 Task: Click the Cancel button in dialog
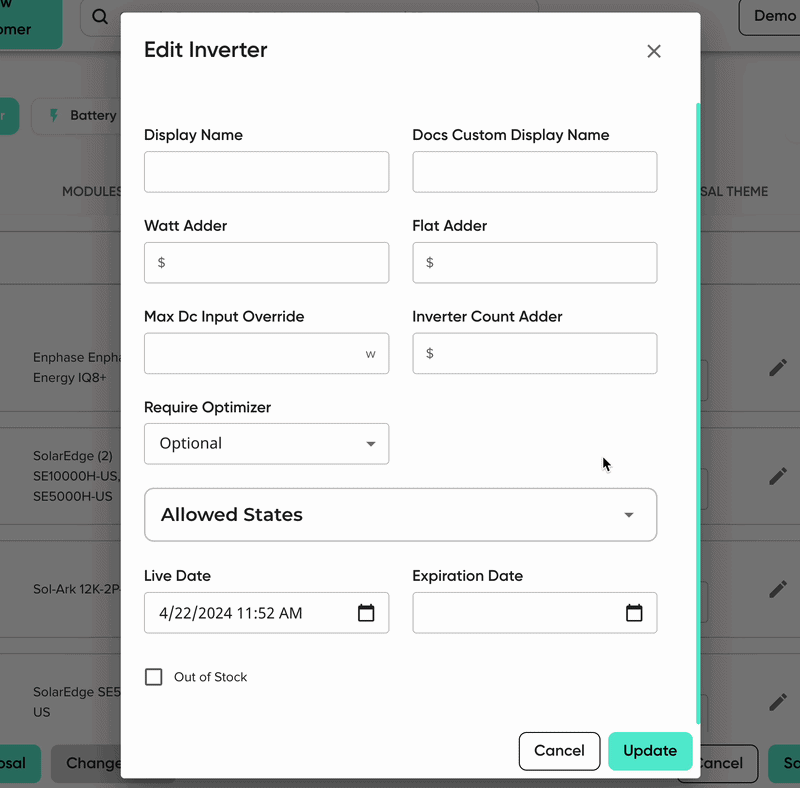pyautogui.click(x=559, y=751)
